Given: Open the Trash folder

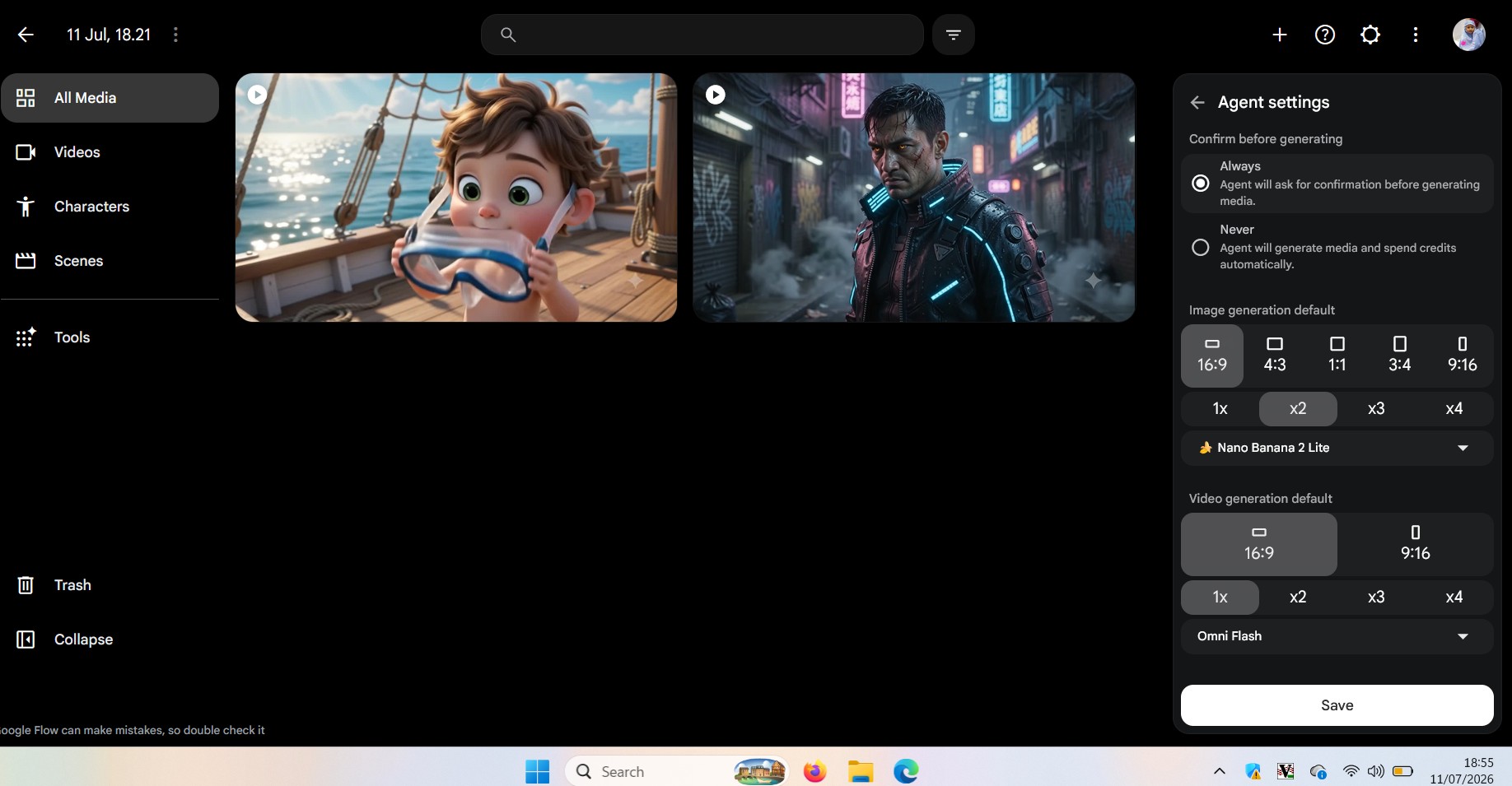Looking at the screenshot, I should [x=110, y=585].
